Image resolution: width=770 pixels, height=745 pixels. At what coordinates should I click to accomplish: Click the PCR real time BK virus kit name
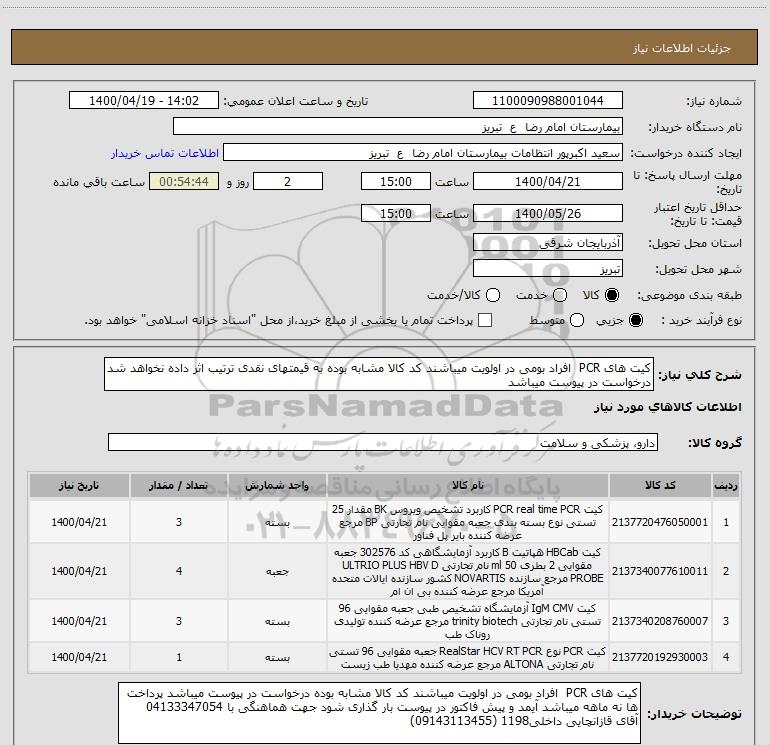468,522
